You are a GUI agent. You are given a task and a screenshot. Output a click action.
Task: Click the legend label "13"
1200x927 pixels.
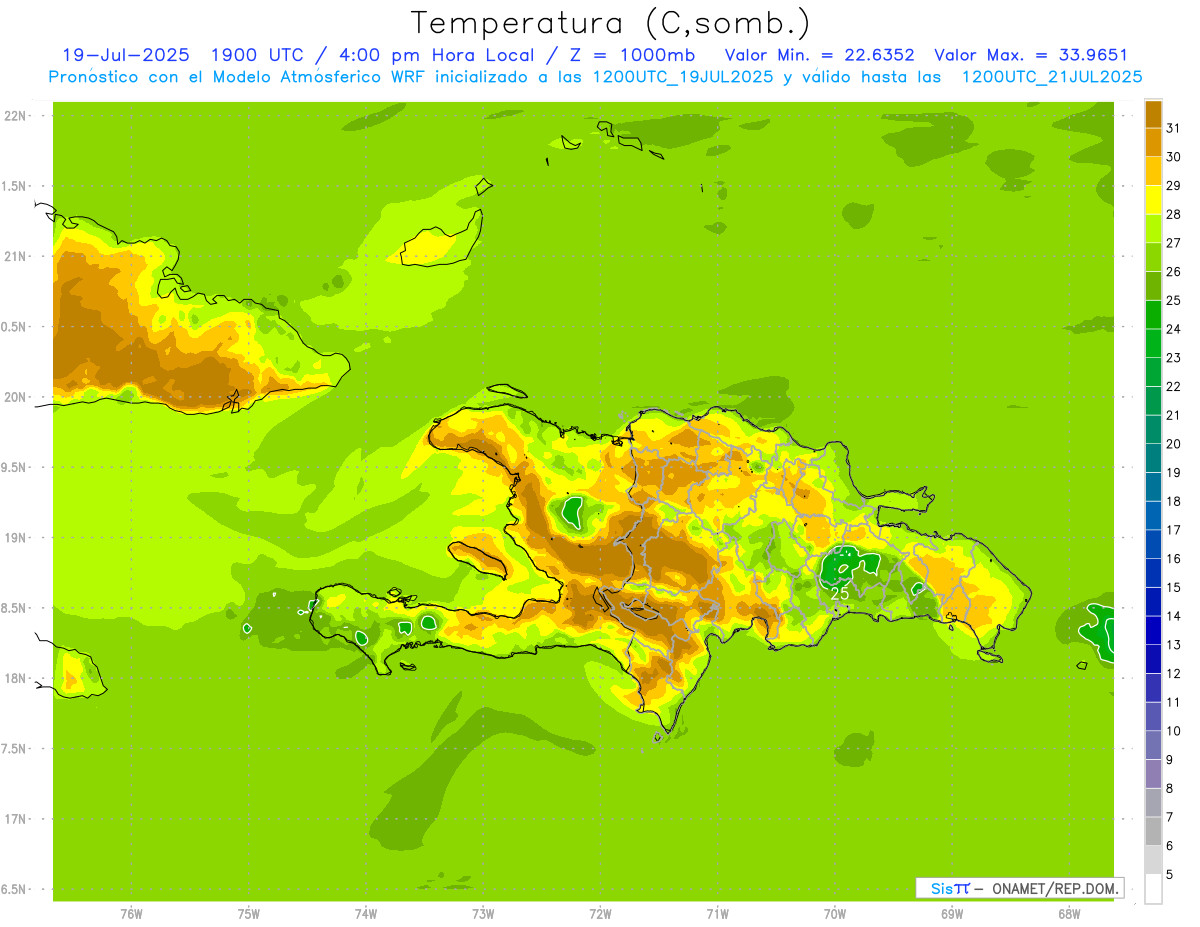(x=1174, y=645)
